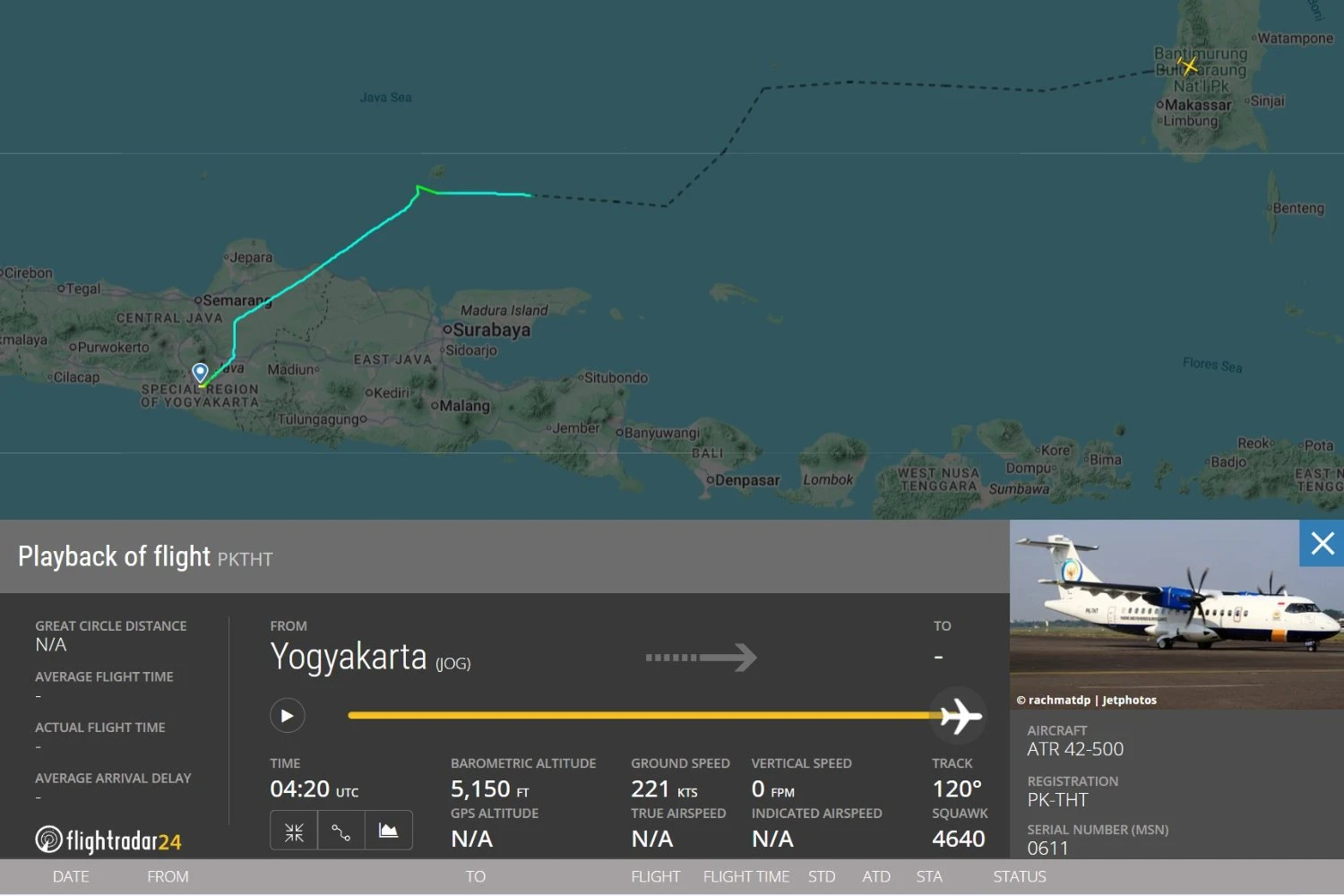Viewport: 1344px width, 896px height.
Task: Open the ATR 42-500 aircraft photo
Action: [x=1165, y=609]
